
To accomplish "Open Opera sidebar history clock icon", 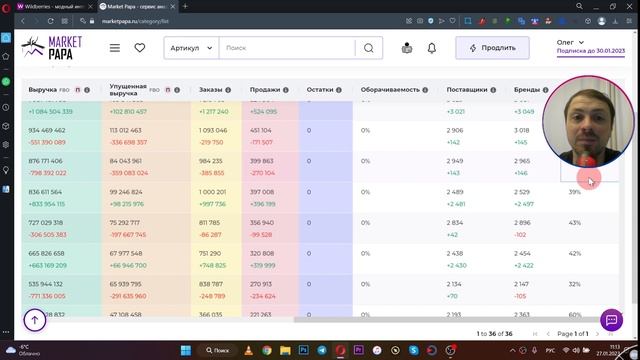I will [6, 107].
